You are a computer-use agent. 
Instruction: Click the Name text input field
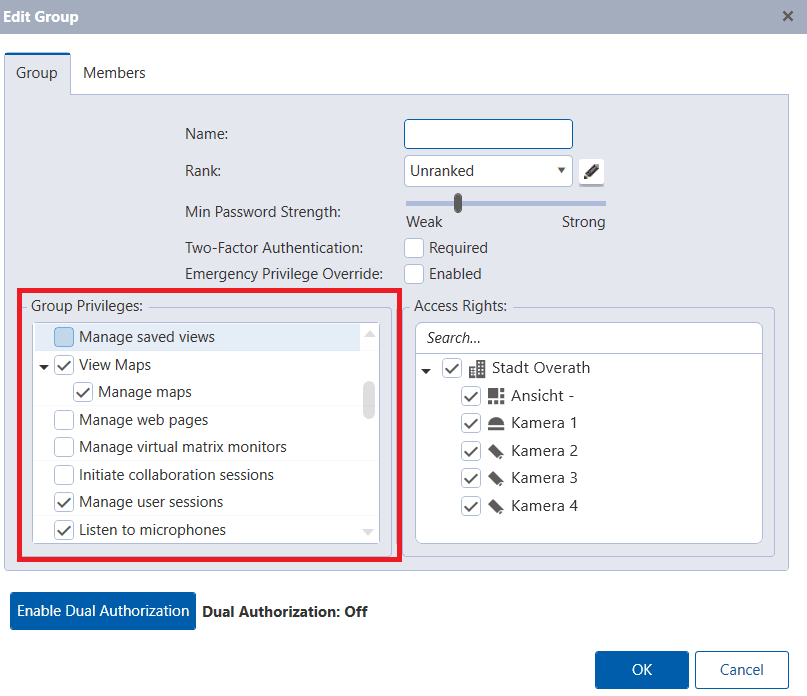pyautogui.click(x=488, y=134)
